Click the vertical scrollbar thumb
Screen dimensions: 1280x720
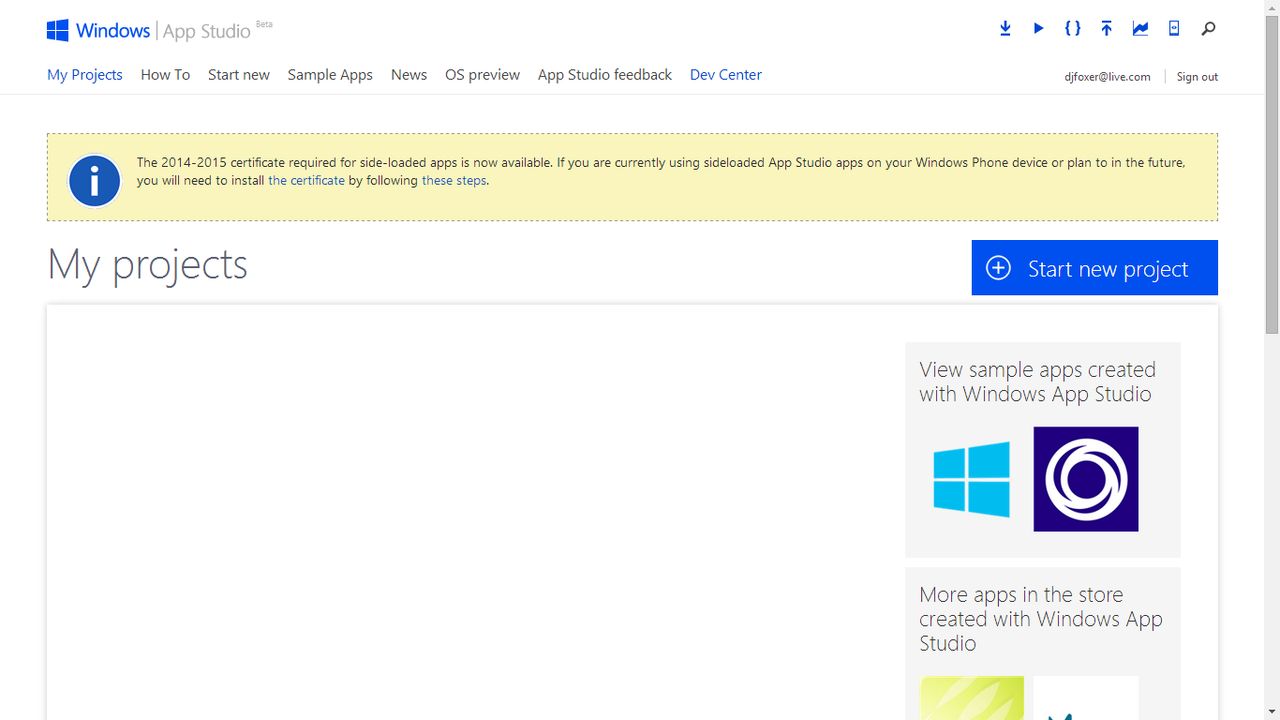(x=1272, y=175)
